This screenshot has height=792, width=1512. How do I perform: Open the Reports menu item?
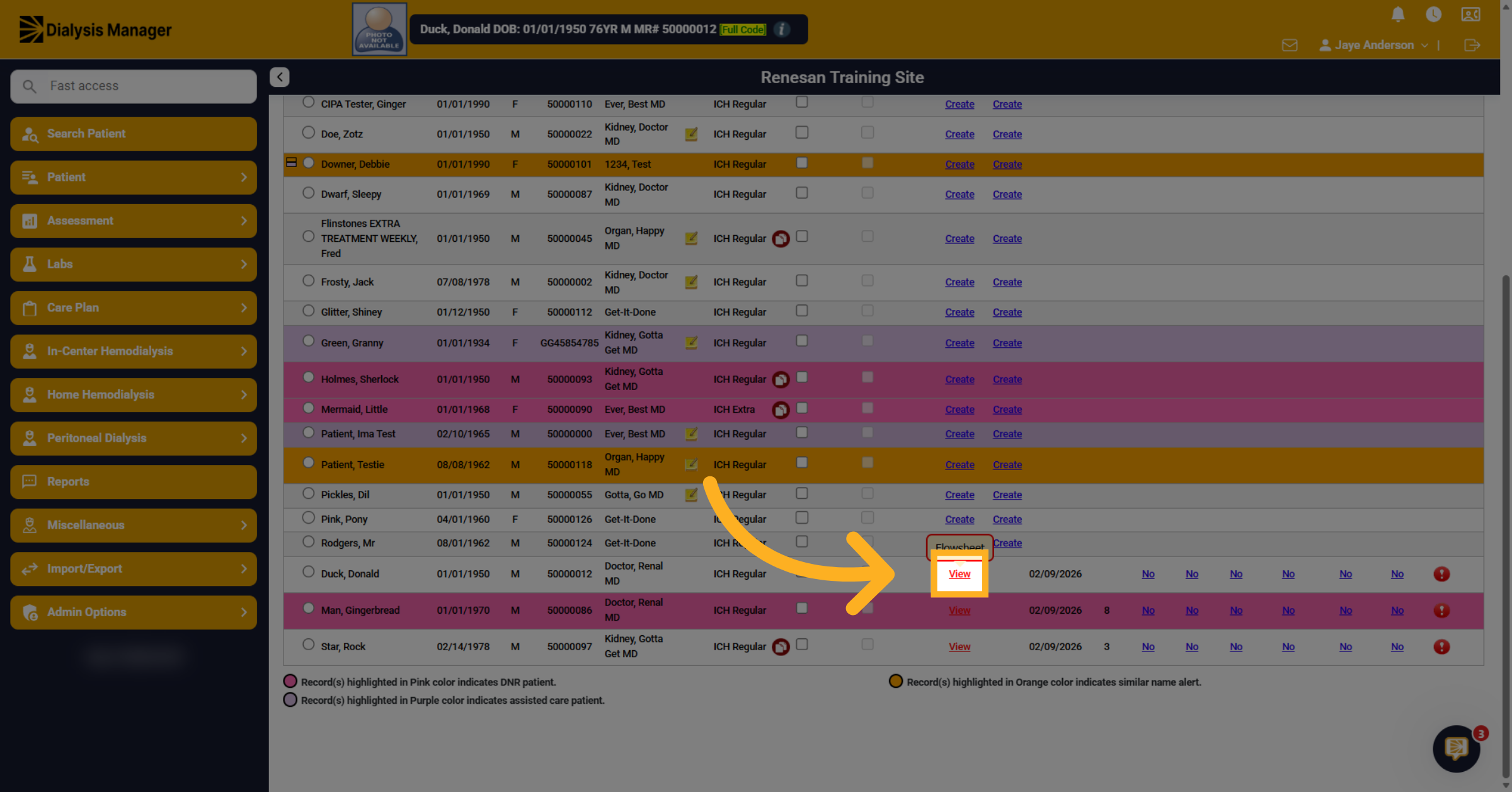134,481
